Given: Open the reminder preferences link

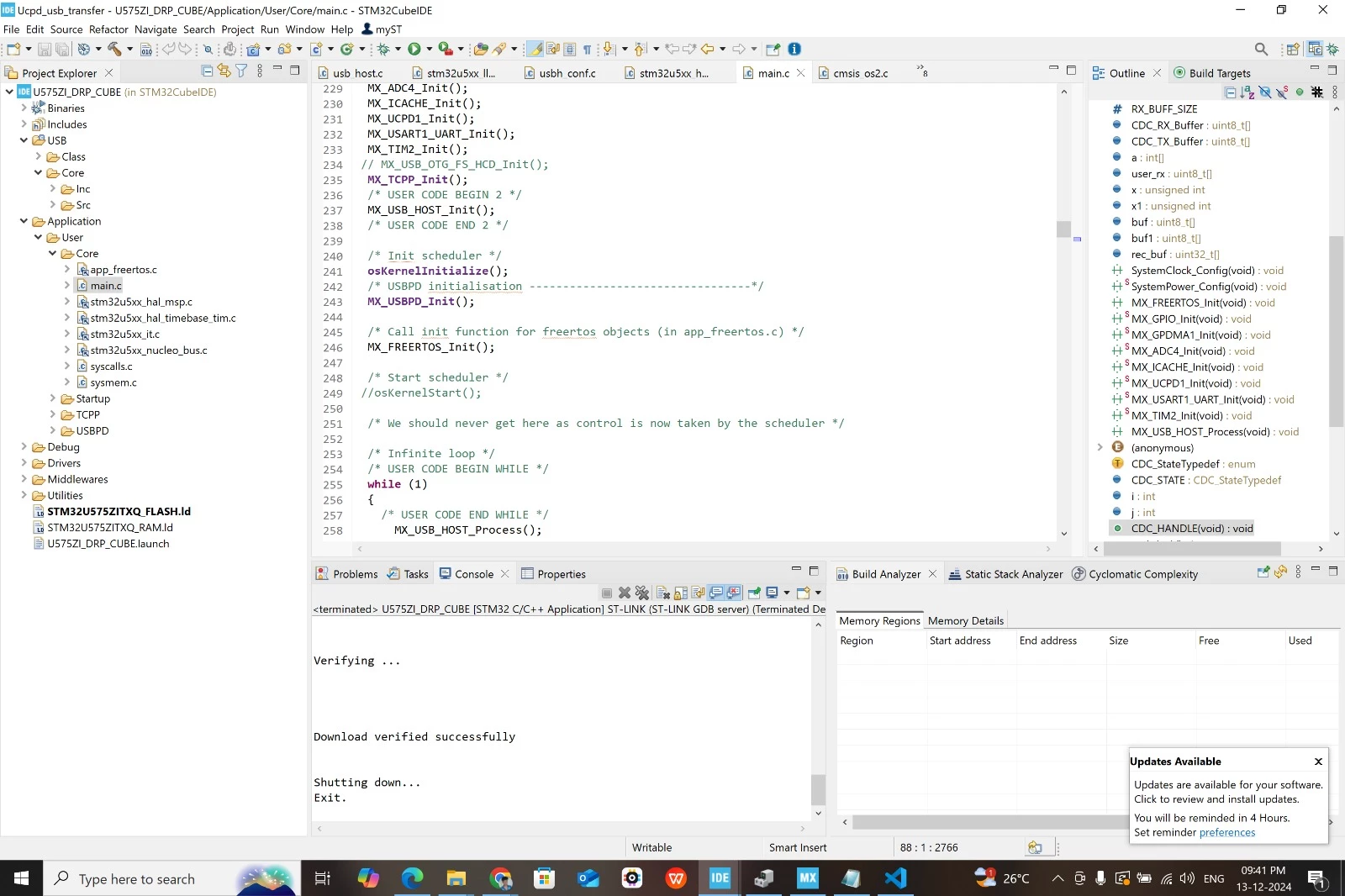Looking at the screenshot, I should (1226, 833).
